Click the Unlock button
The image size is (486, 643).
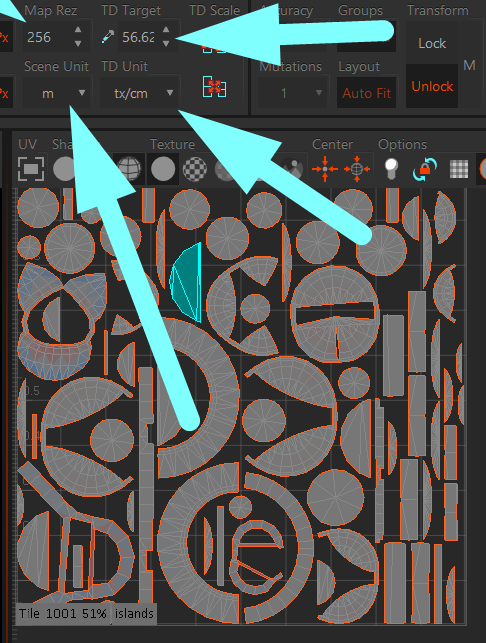(x=432, y=87)
